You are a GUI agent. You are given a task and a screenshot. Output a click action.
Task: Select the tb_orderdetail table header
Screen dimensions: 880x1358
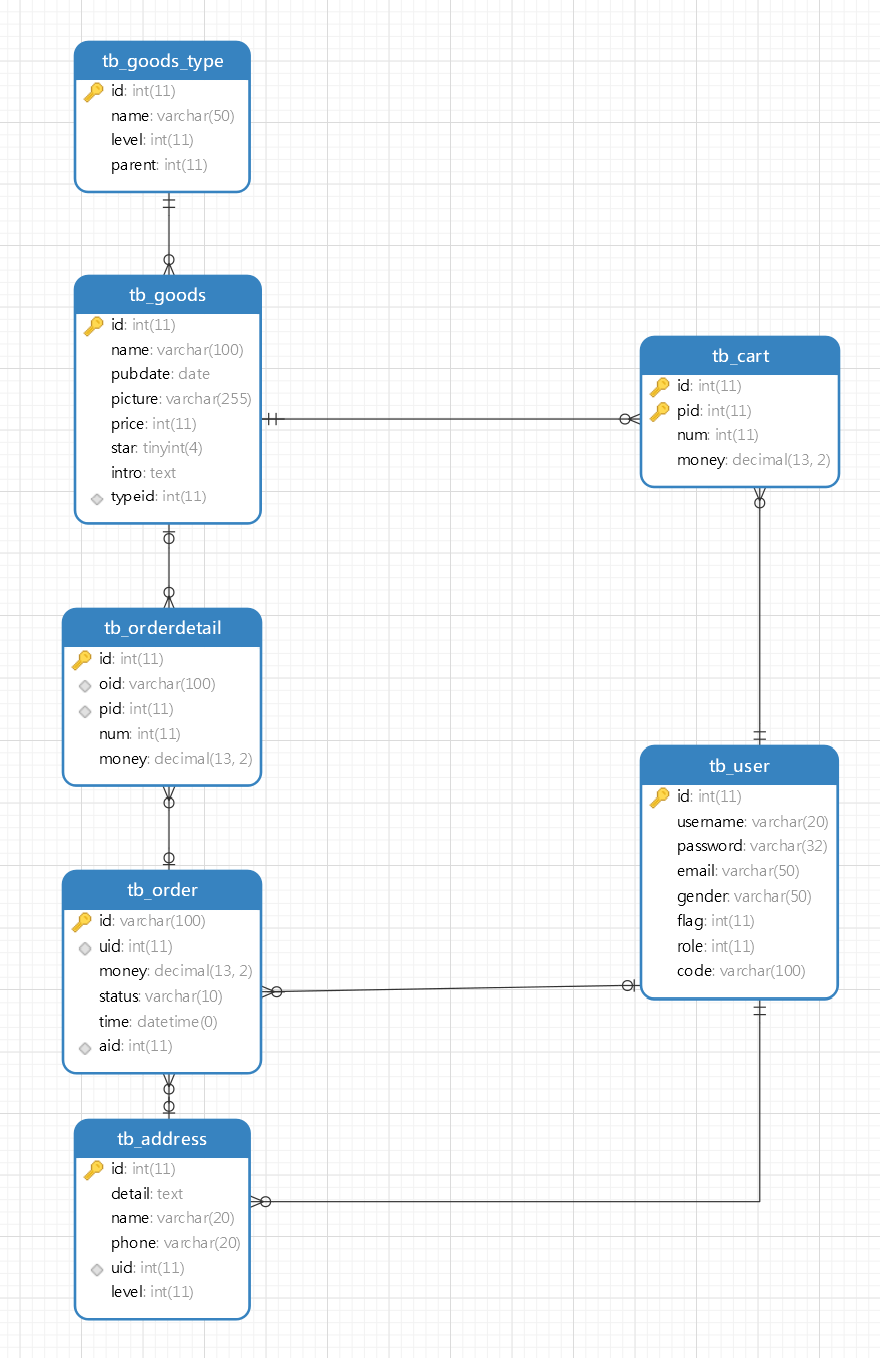pyautogui.click(x=162, y=628)
